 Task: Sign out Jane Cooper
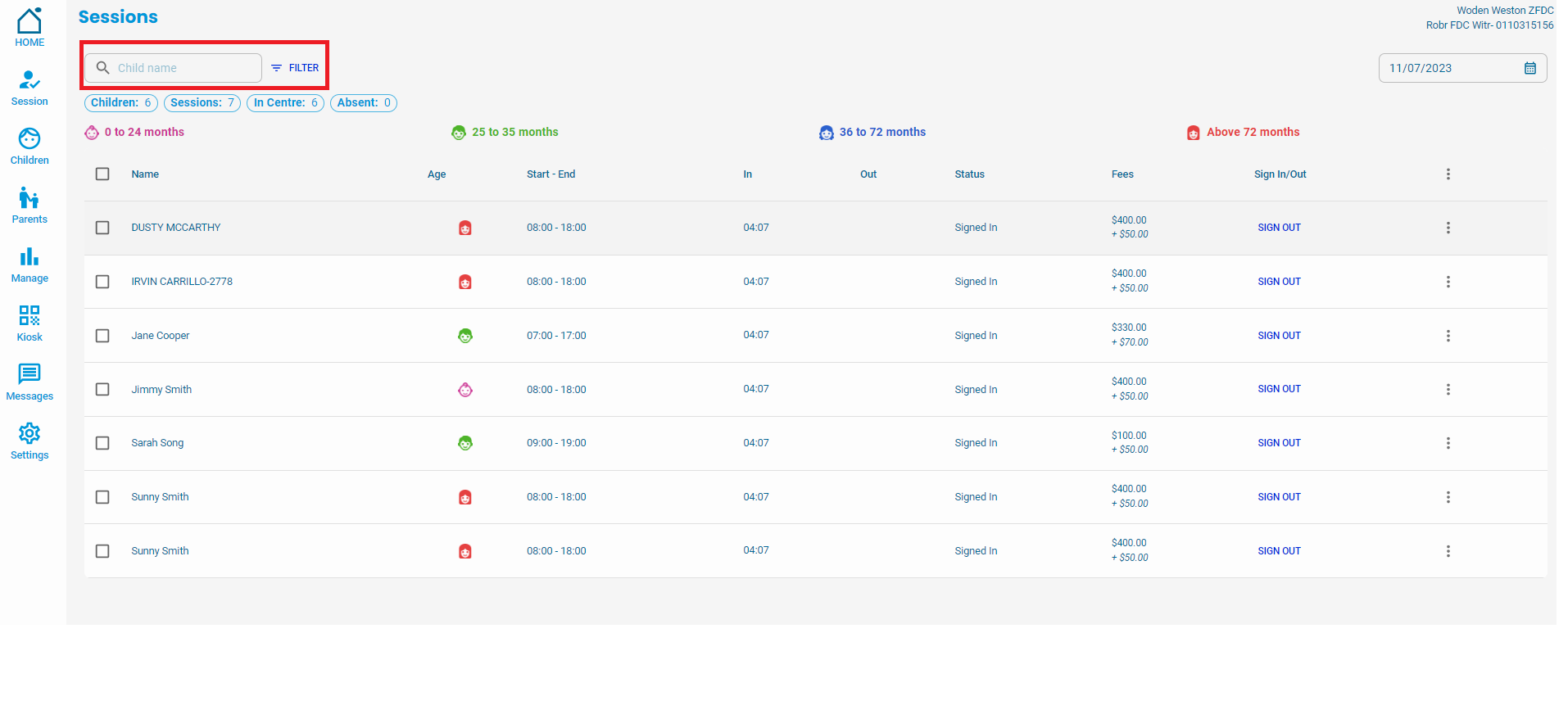[1280, 336]
